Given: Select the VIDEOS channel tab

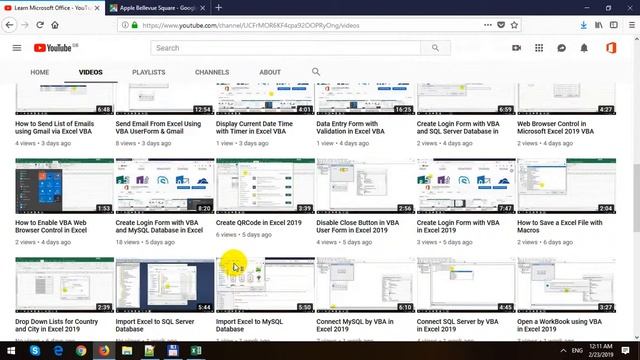Looking at the screenshot, I should [x=91, y=72].
